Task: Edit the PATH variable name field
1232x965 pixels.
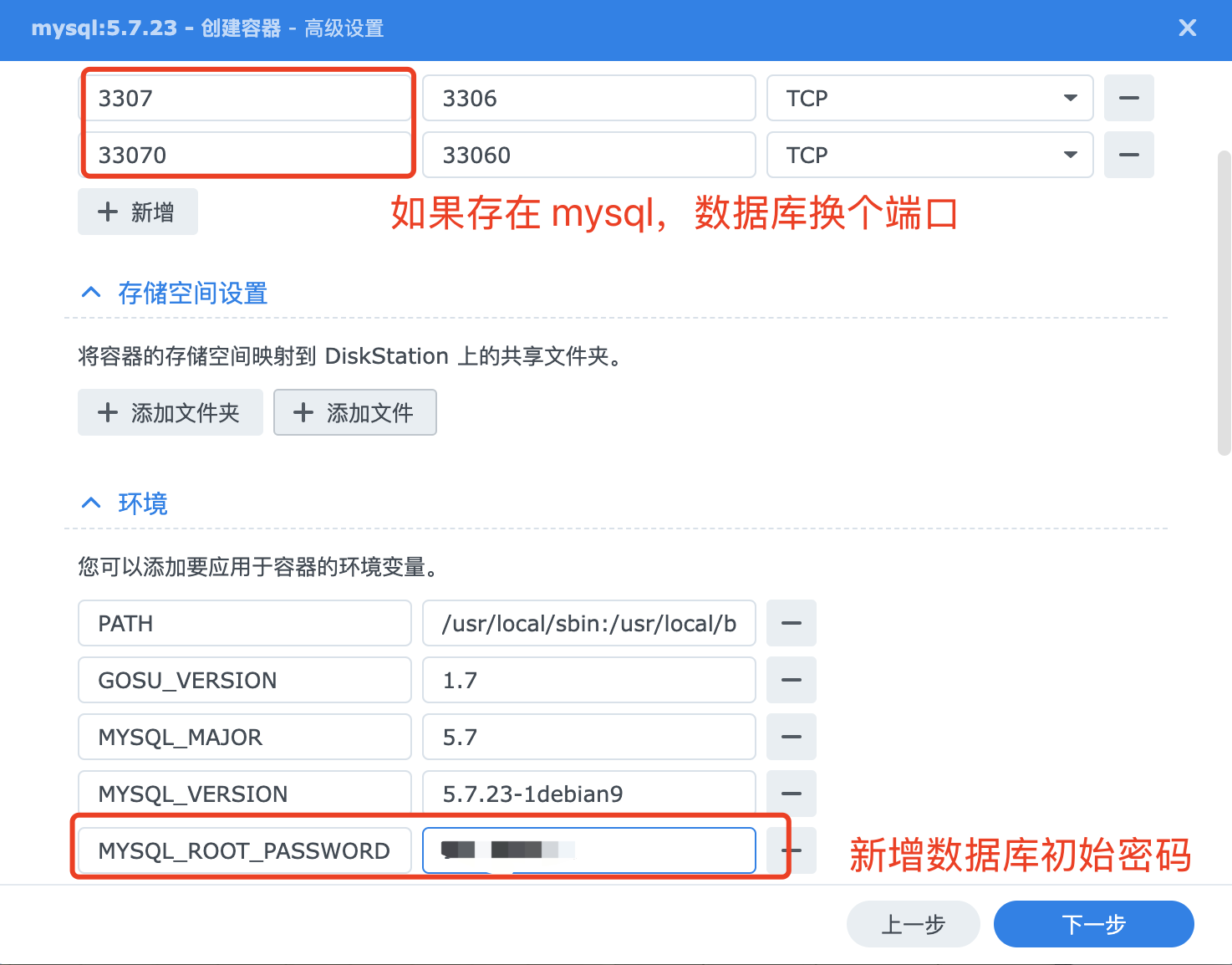Action: coord(245,623)
